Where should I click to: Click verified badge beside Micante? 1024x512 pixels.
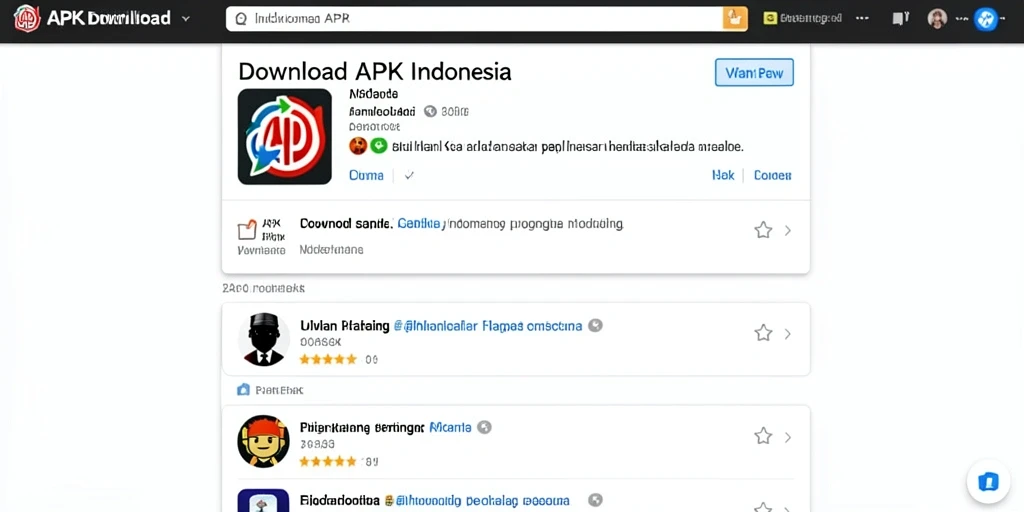[x=484, y=428]
